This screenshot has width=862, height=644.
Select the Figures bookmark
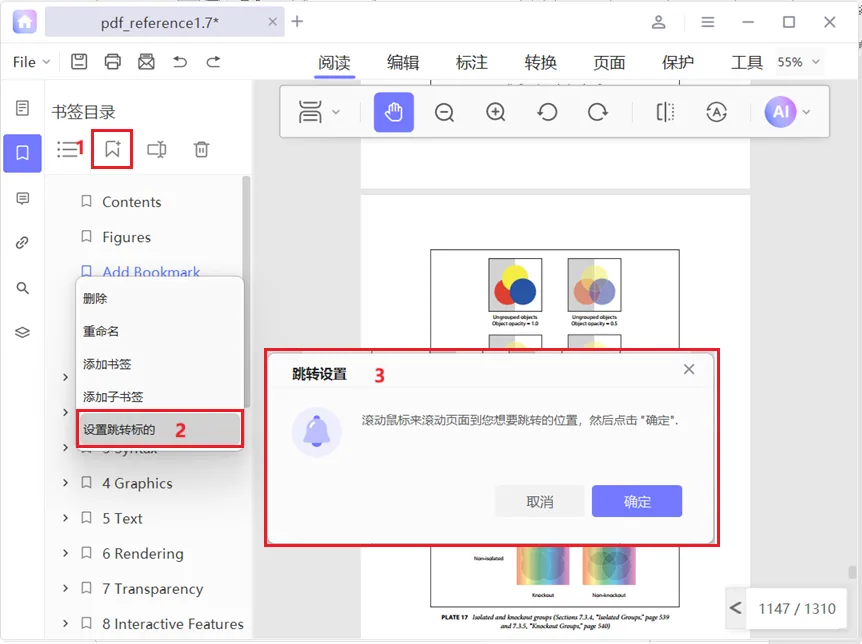click(x=126, y=237)
